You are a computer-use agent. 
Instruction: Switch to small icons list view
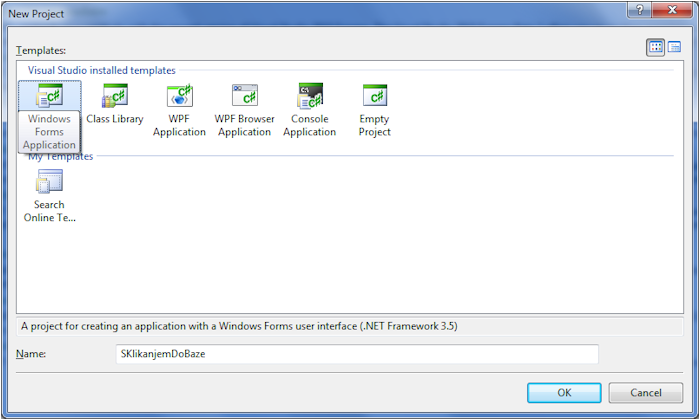point(674,47)
